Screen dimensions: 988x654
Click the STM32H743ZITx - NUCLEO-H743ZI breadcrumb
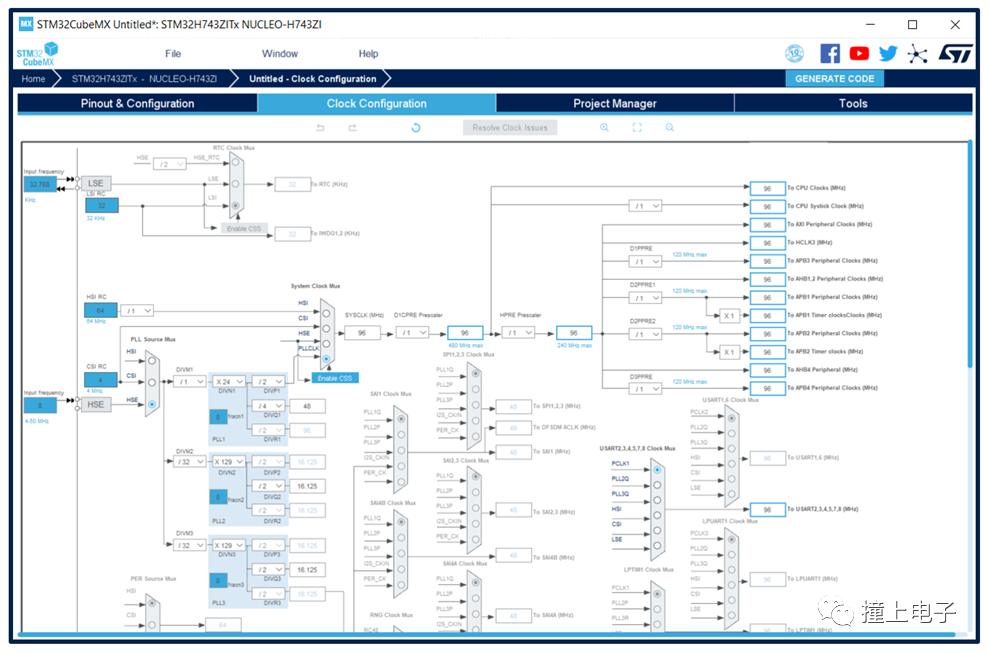click(x=144, y=79)
